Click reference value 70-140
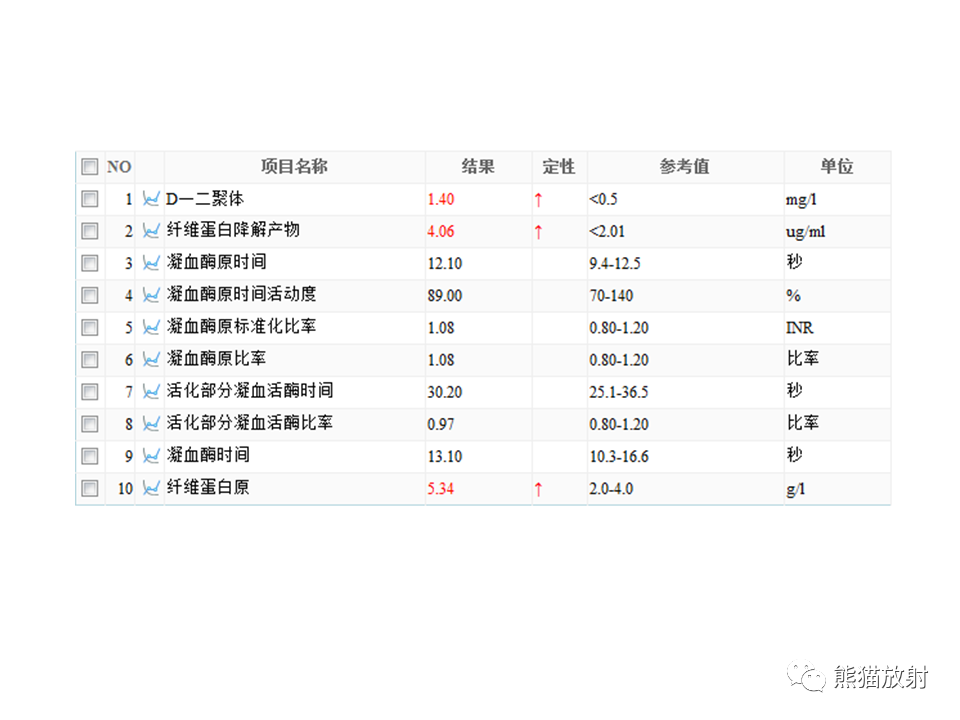Viewport: 960px width, 720px height. point(611,296)
